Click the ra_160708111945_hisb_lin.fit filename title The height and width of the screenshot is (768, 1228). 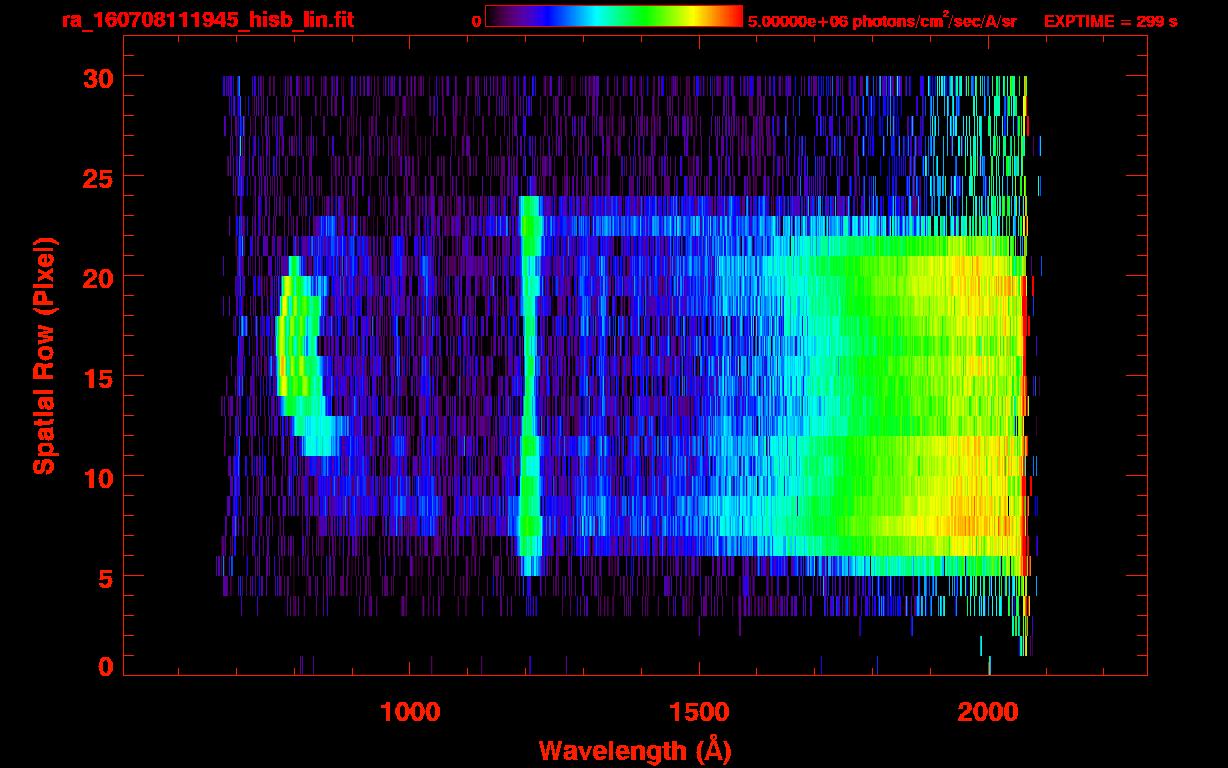click(x=207, y=20)
